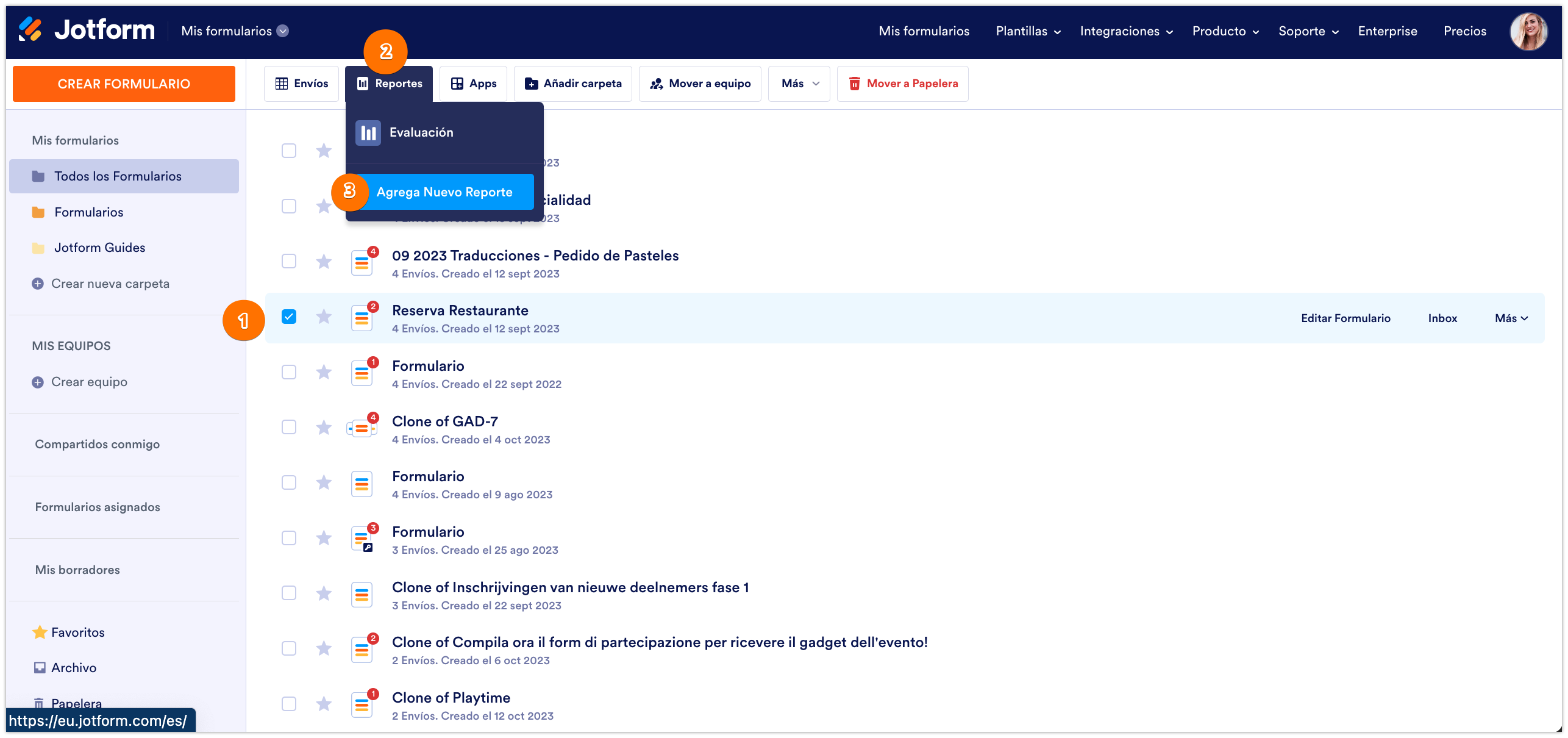Click the plus icon for Crear equipo

point(38,382)
